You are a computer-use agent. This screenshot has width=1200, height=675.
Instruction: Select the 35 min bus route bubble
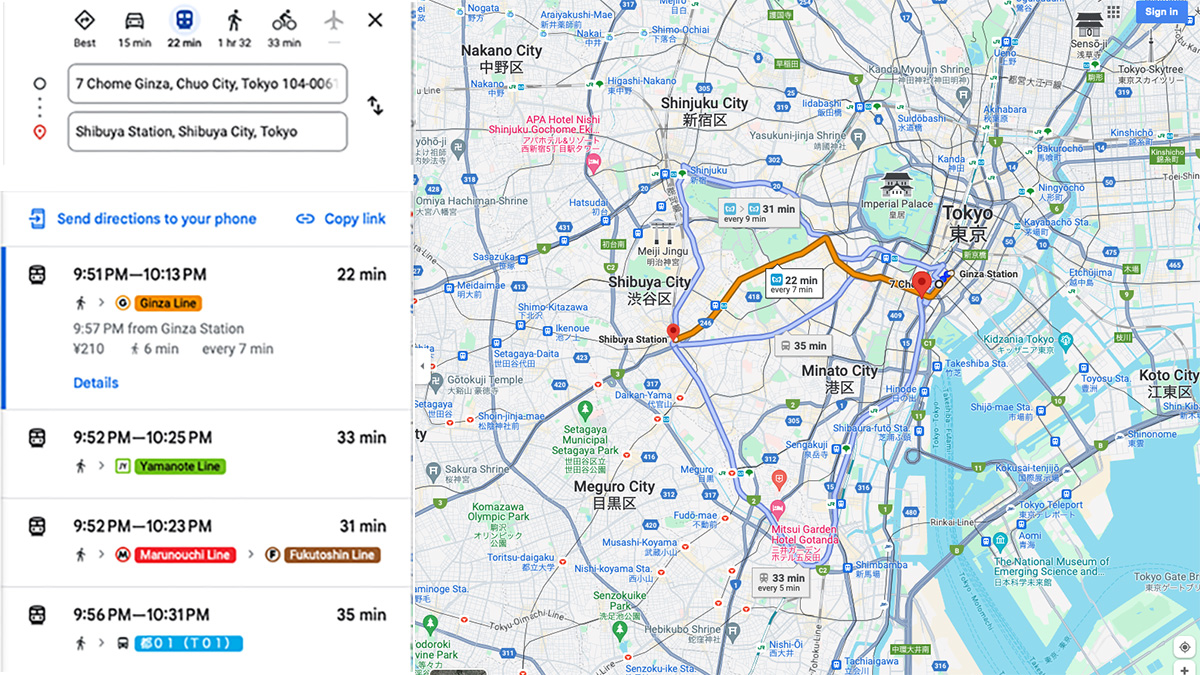(802, 346)
